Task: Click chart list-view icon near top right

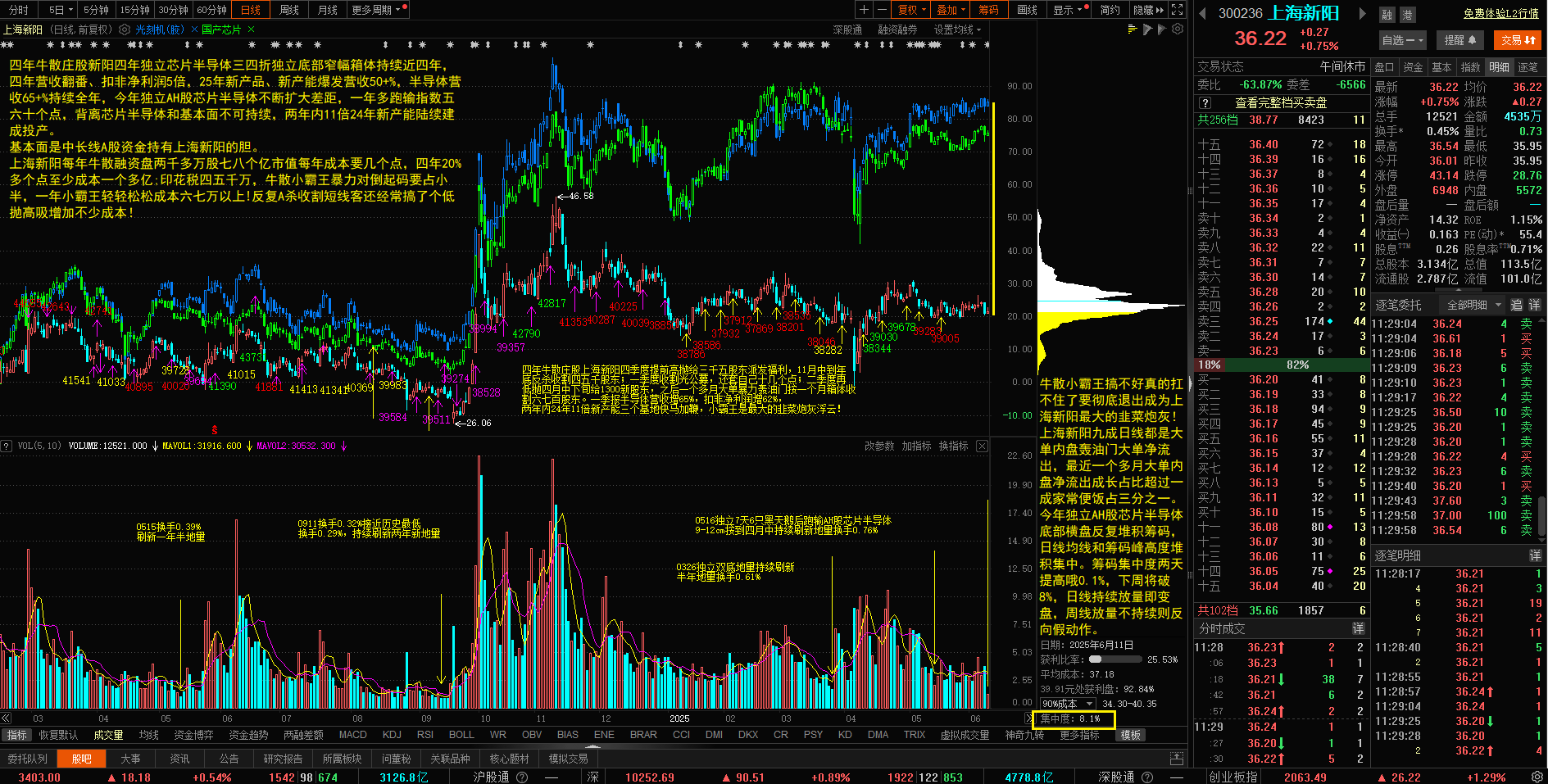Action: tap(1133, 29)
